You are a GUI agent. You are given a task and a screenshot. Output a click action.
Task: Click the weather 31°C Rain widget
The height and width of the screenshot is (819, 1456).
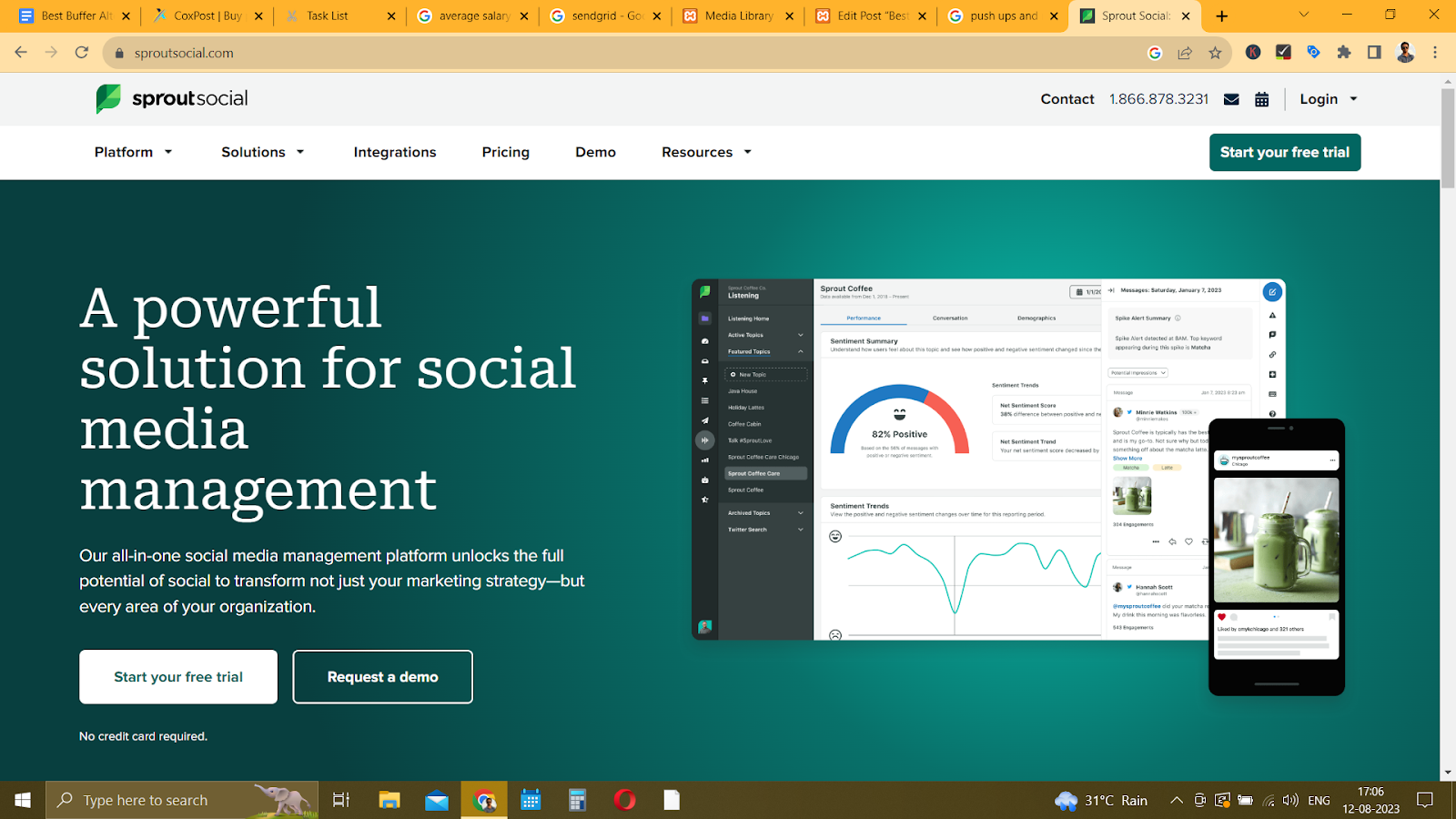1101,800
